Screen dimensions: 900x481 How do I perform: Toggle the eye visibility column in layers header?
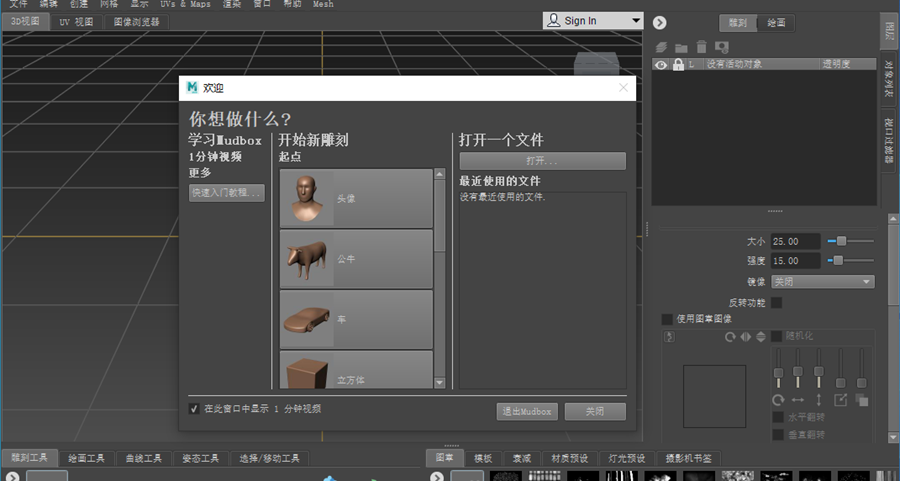click(x=661, y=65)
